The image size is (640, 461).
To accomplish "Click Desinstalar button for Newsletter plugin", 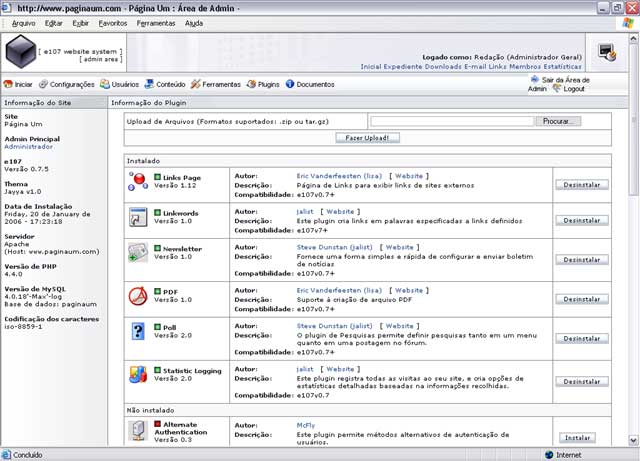I will click(x=582, y=260).
